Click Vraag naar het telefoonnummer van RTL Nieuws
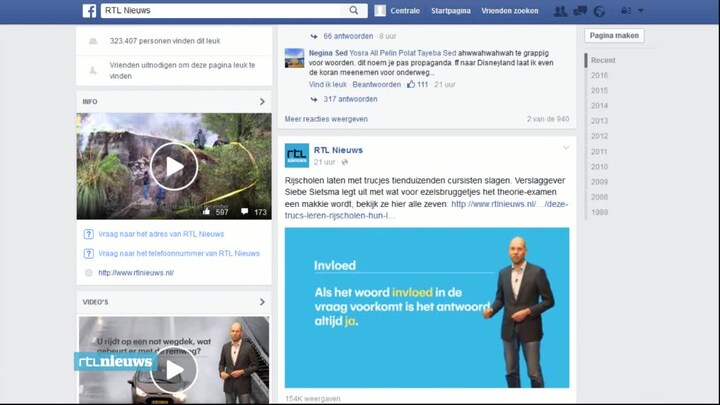 click(x=179, y=253)
